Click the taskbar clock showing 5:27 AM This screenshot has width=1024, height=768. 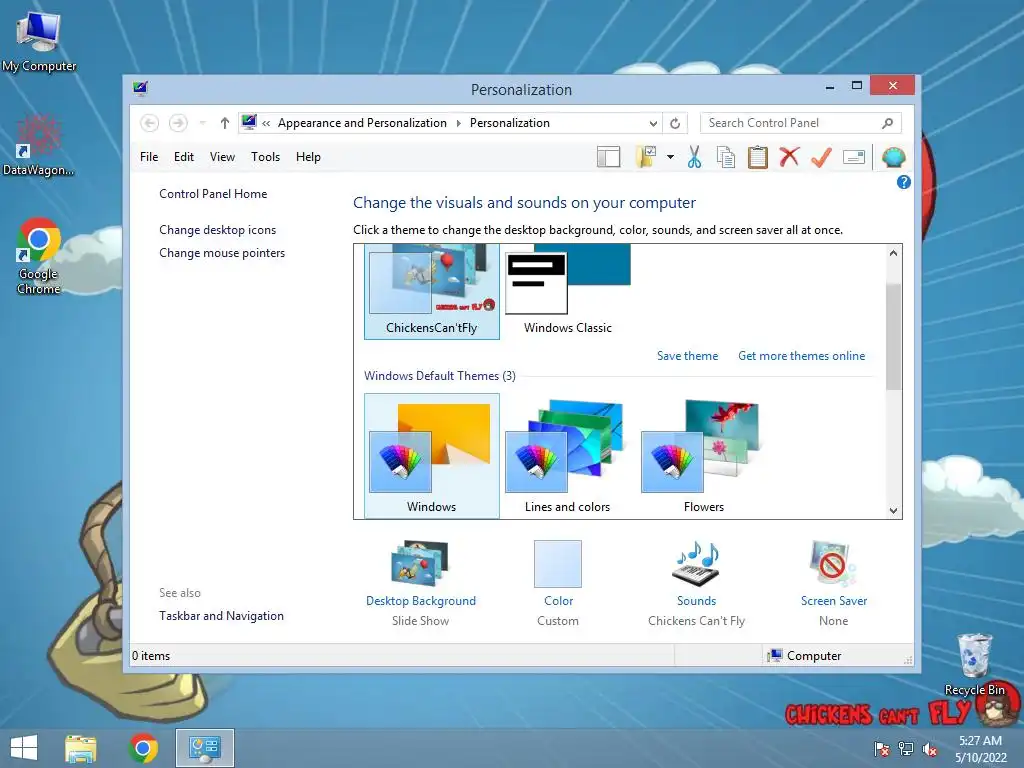click(x=980, y=748)
